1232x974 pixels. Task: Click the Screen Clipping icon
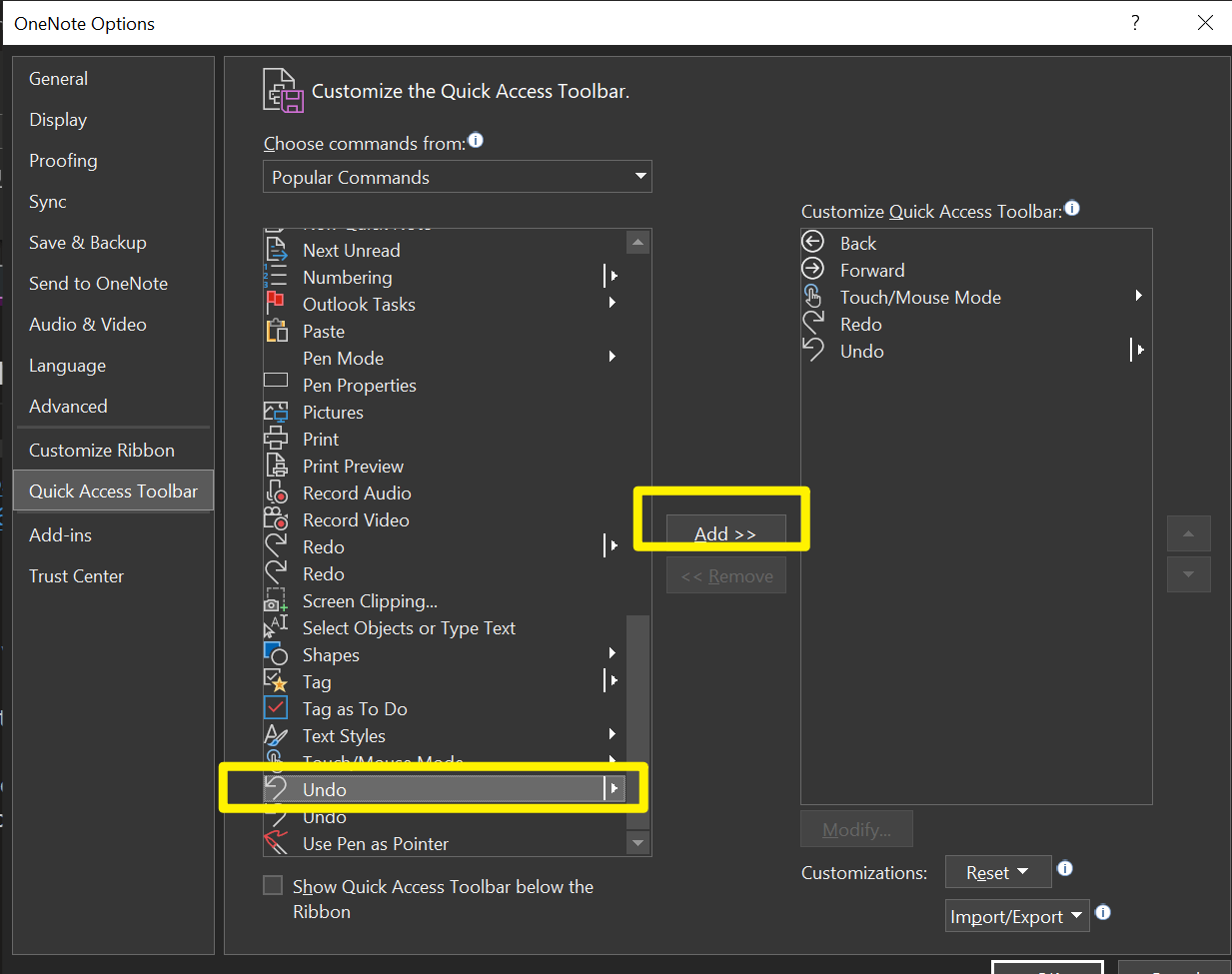tap(276, 600)
